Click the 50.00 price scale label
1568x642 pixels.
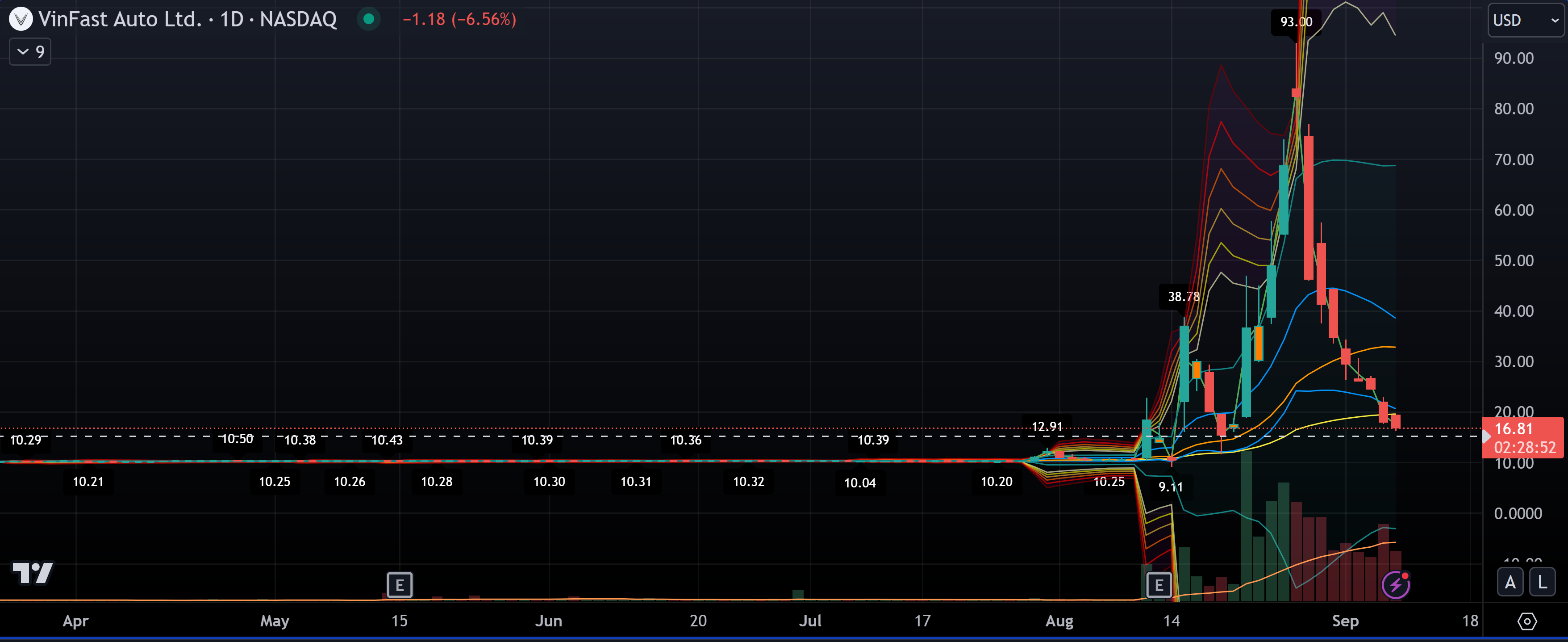click(1514, 261)
